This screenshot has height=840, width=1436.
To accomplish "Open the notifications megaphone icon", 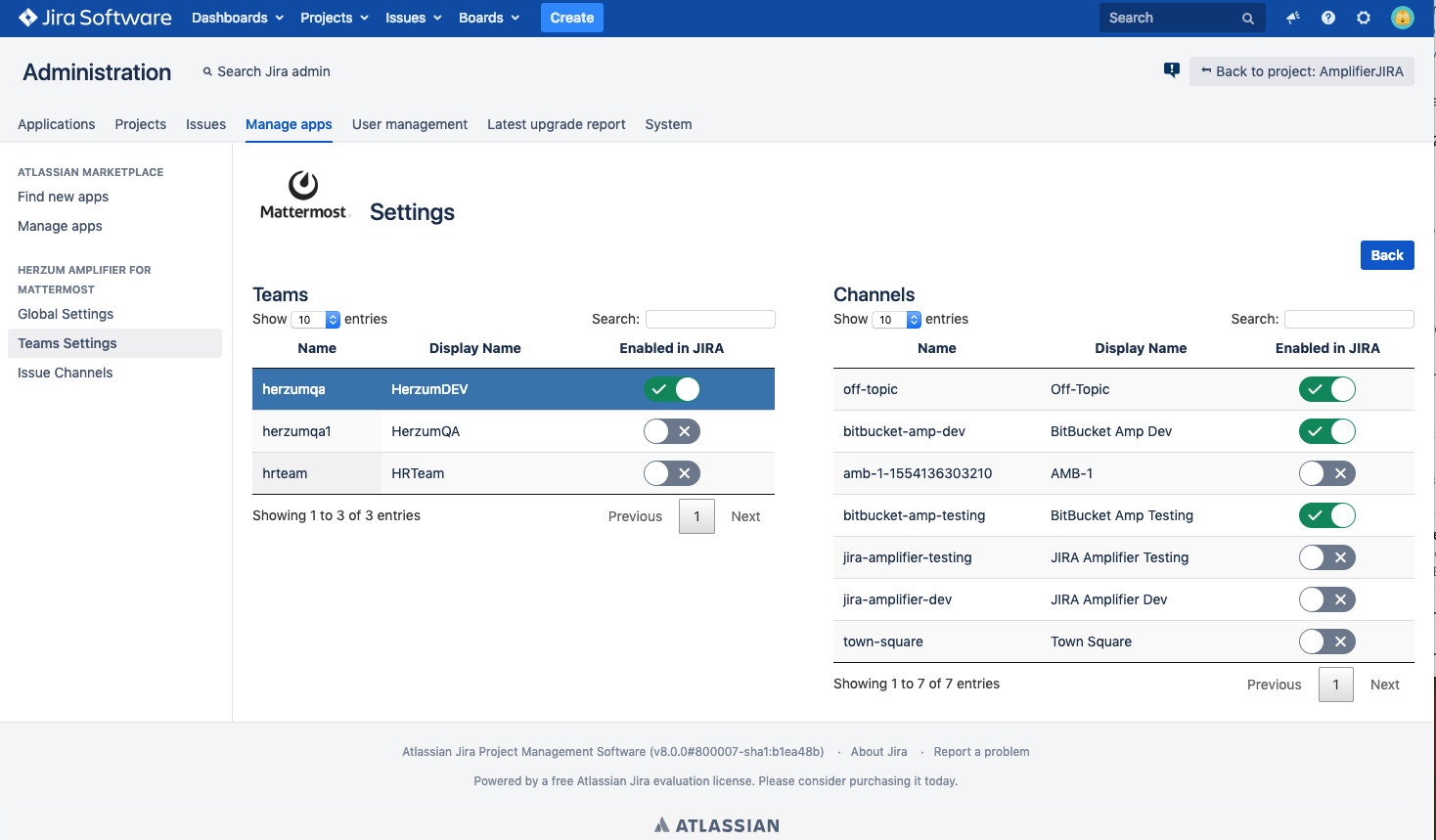I will tap(1292, 18).
